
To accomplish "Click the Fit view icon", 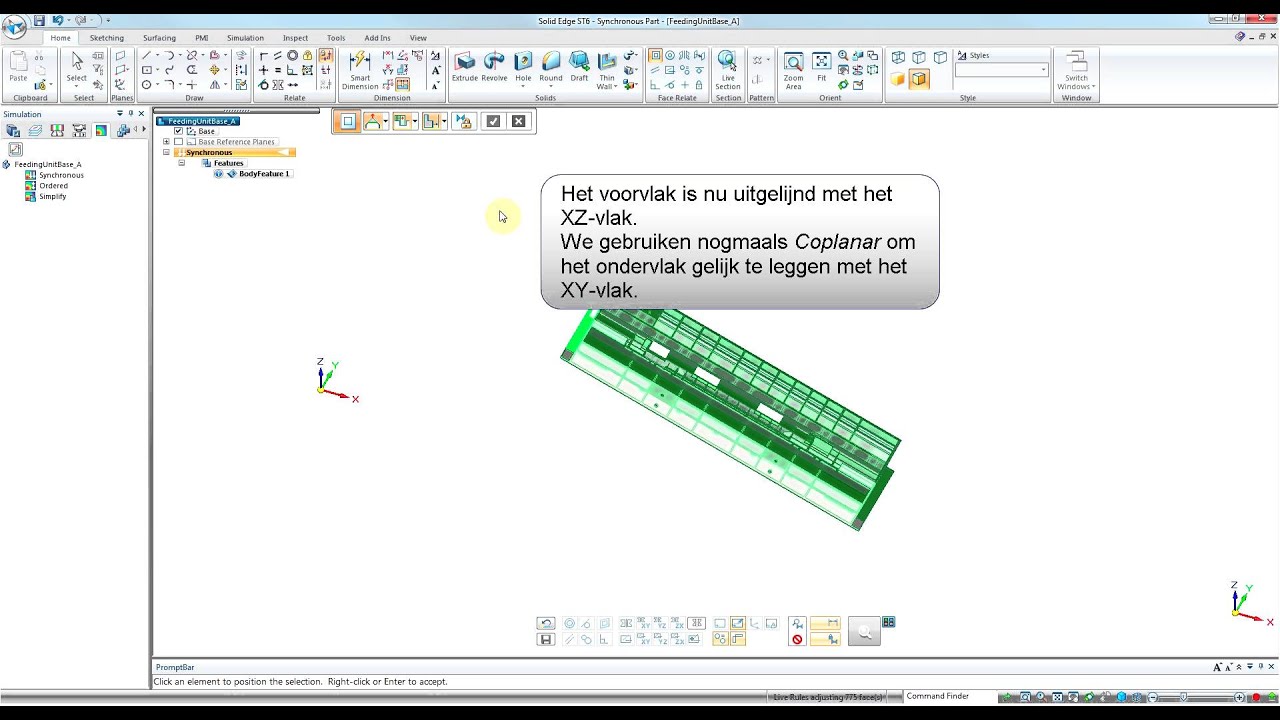I will pyautogui.click(x=822, y=67).
